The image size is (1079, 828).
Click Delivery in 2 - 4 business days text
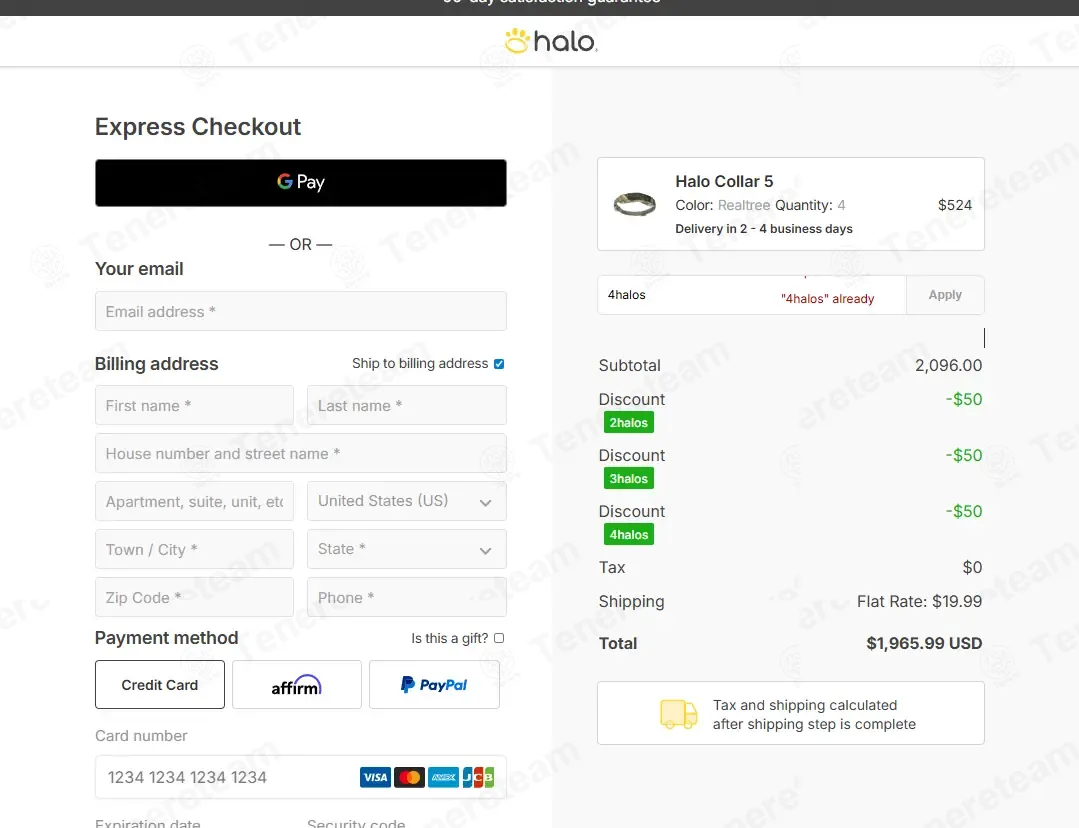(x=764, y=229)
